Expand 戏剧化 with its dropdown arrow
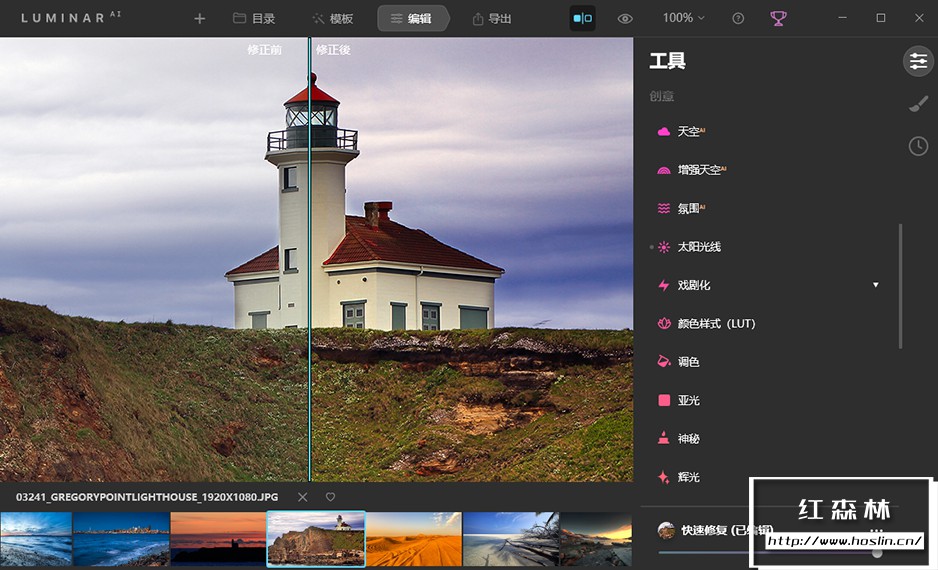938x570 pixels. click(876, 285)
